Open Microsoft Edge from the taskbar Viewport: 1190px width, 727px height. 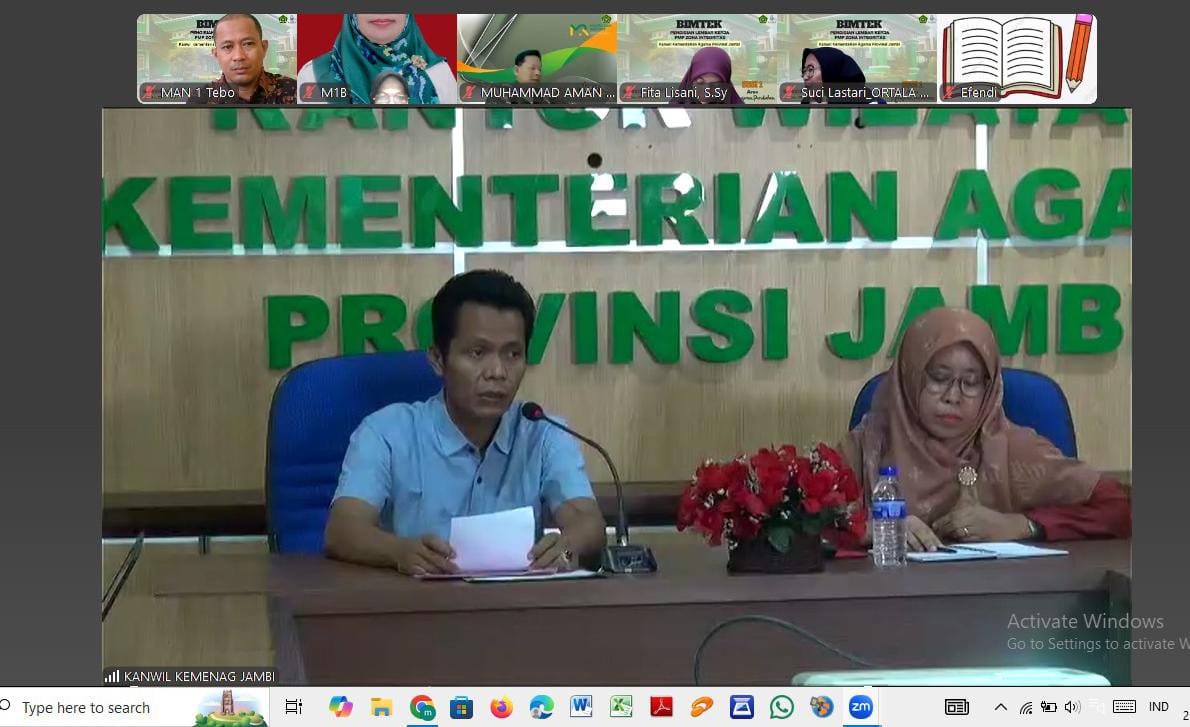pyautogui.click(x=541, y=707)
